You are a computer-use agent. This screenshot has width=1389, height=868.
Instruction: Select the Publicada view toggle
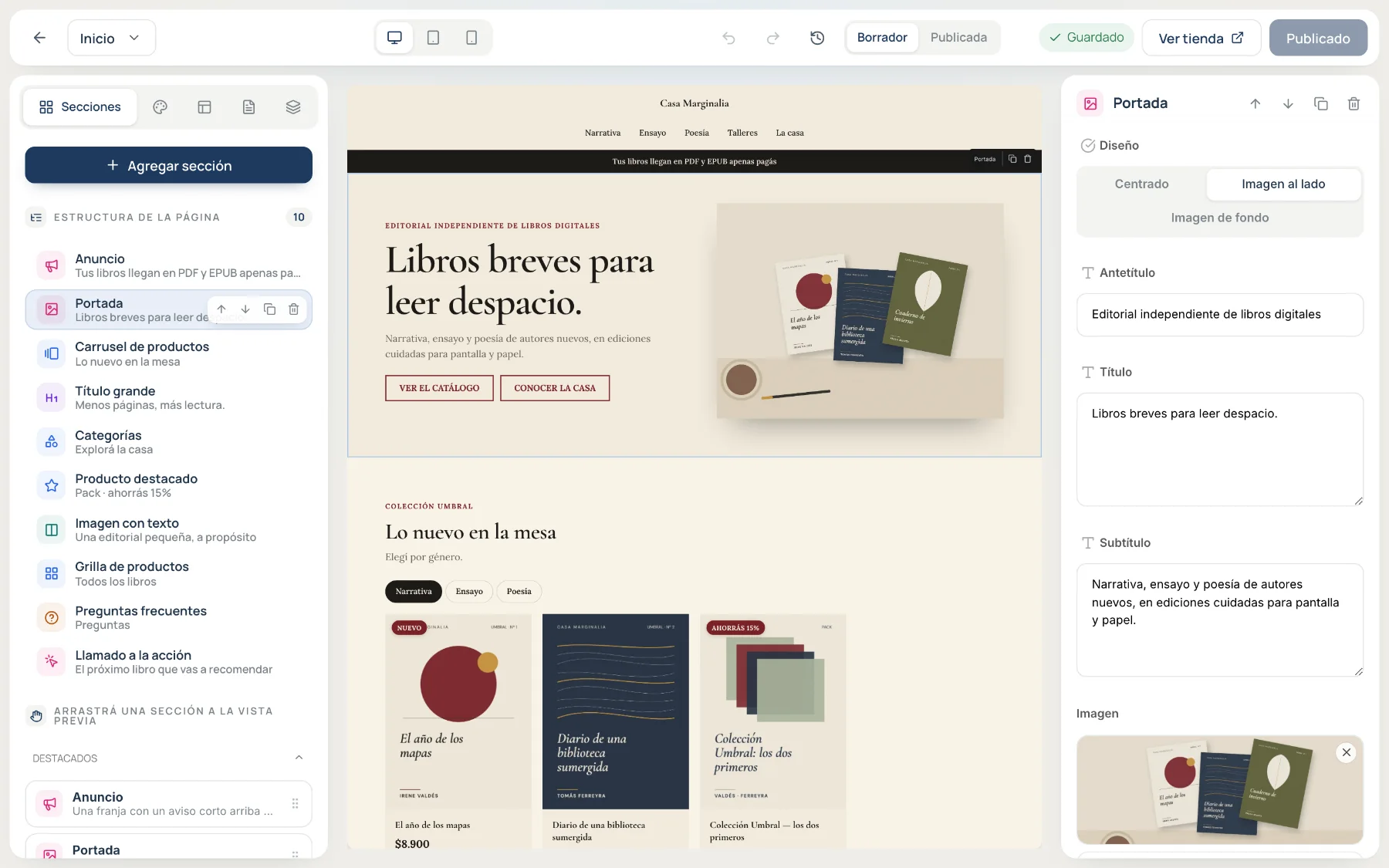click(958, 37)
